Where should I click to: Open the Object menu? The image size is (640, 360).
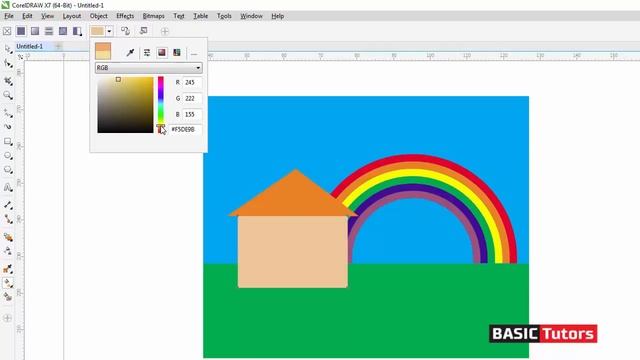(x=98, y=16)
